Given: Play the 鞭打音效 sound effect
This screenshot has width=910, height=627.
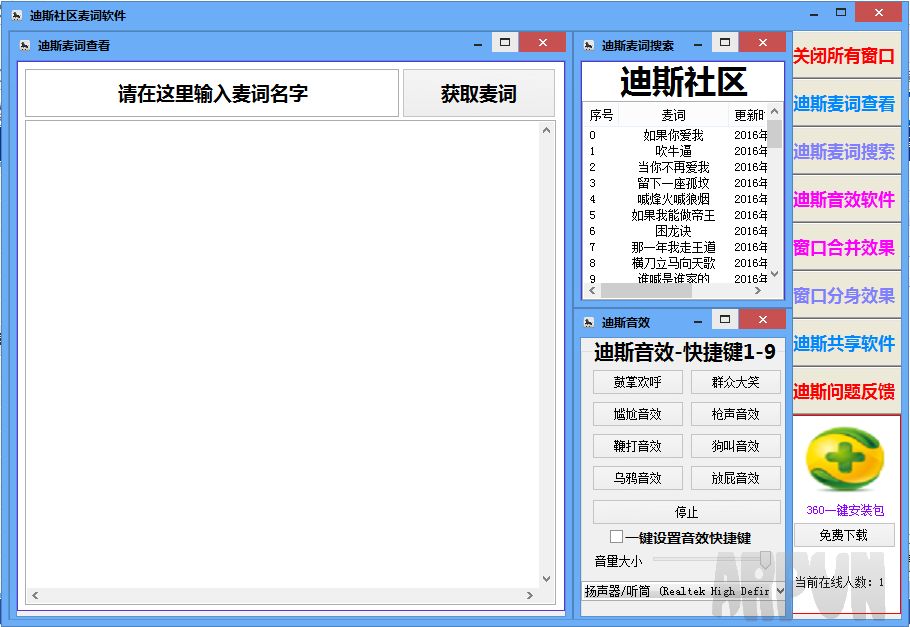Looking at the screenshot, I should coord(637,446).
